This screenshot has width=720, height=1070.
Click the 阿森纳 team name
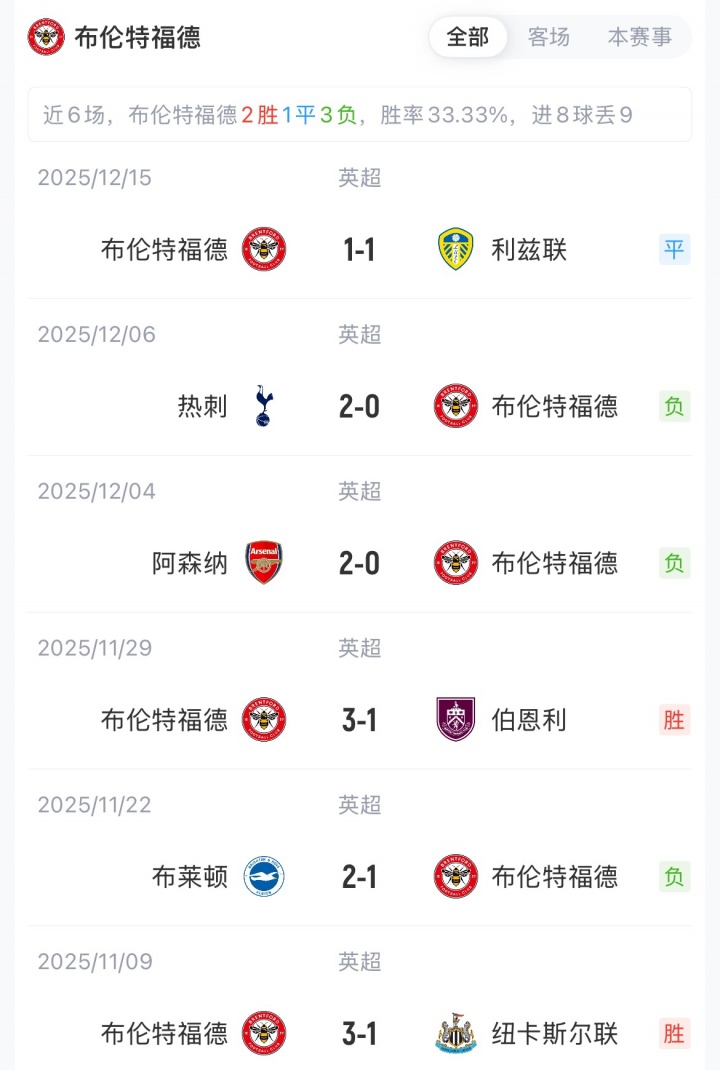[x=190, y=563]
